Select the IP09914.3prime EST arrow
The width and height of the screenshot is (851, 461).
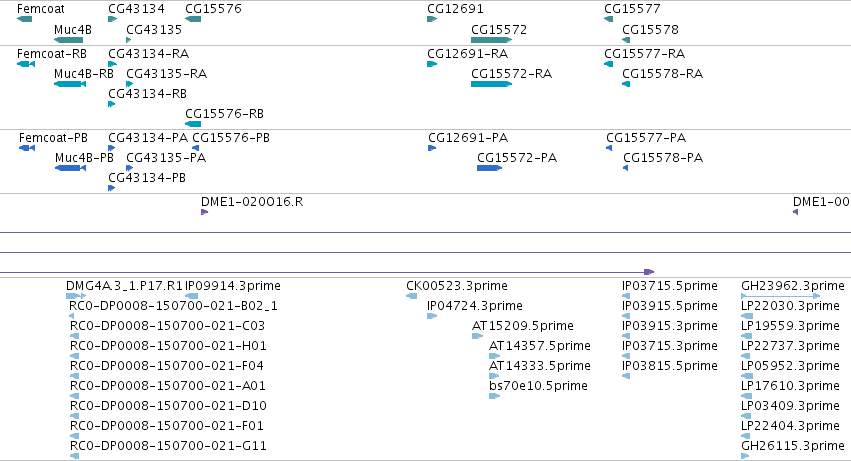pyautogui.click(x=192, y=296)
